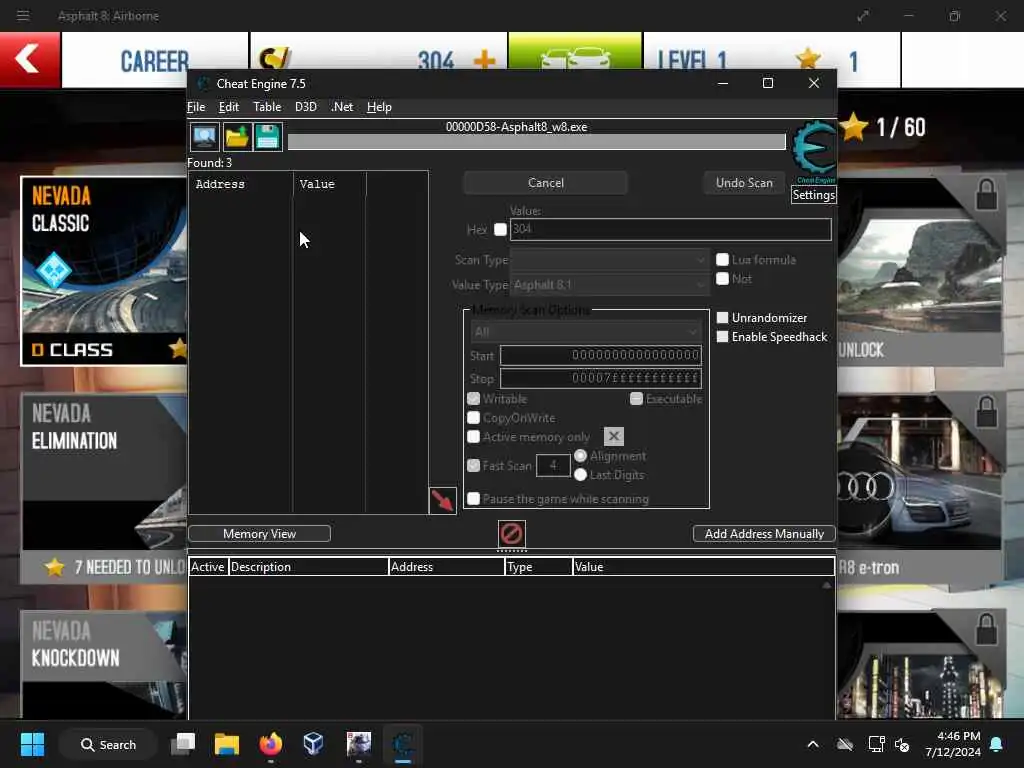Open Cheat Engine Settings
The image size is (1024, 768).
click(814, 195)
